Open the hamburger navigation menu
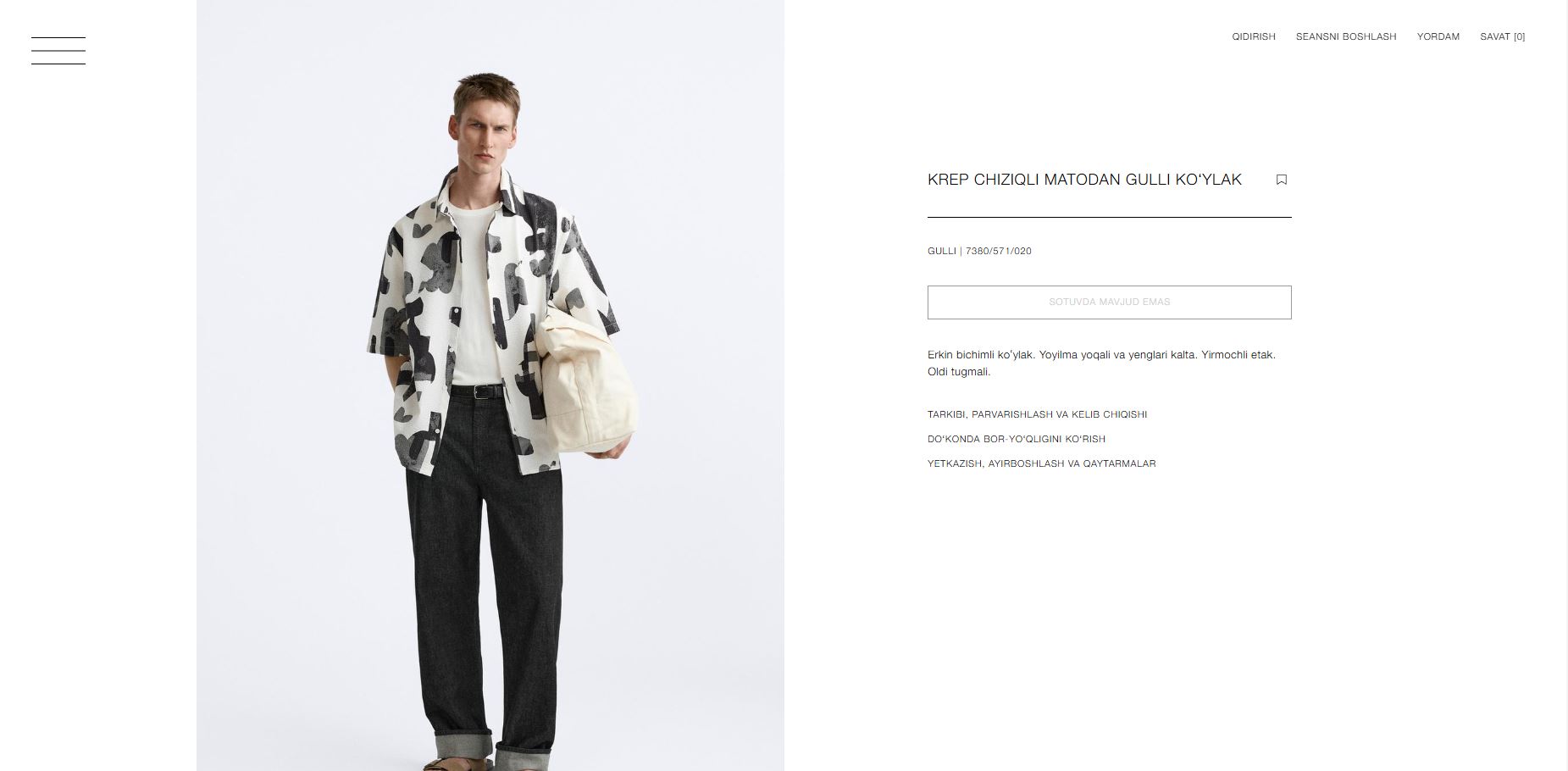The width and height of the screenshot is (1568, 771). click(58, 51)
